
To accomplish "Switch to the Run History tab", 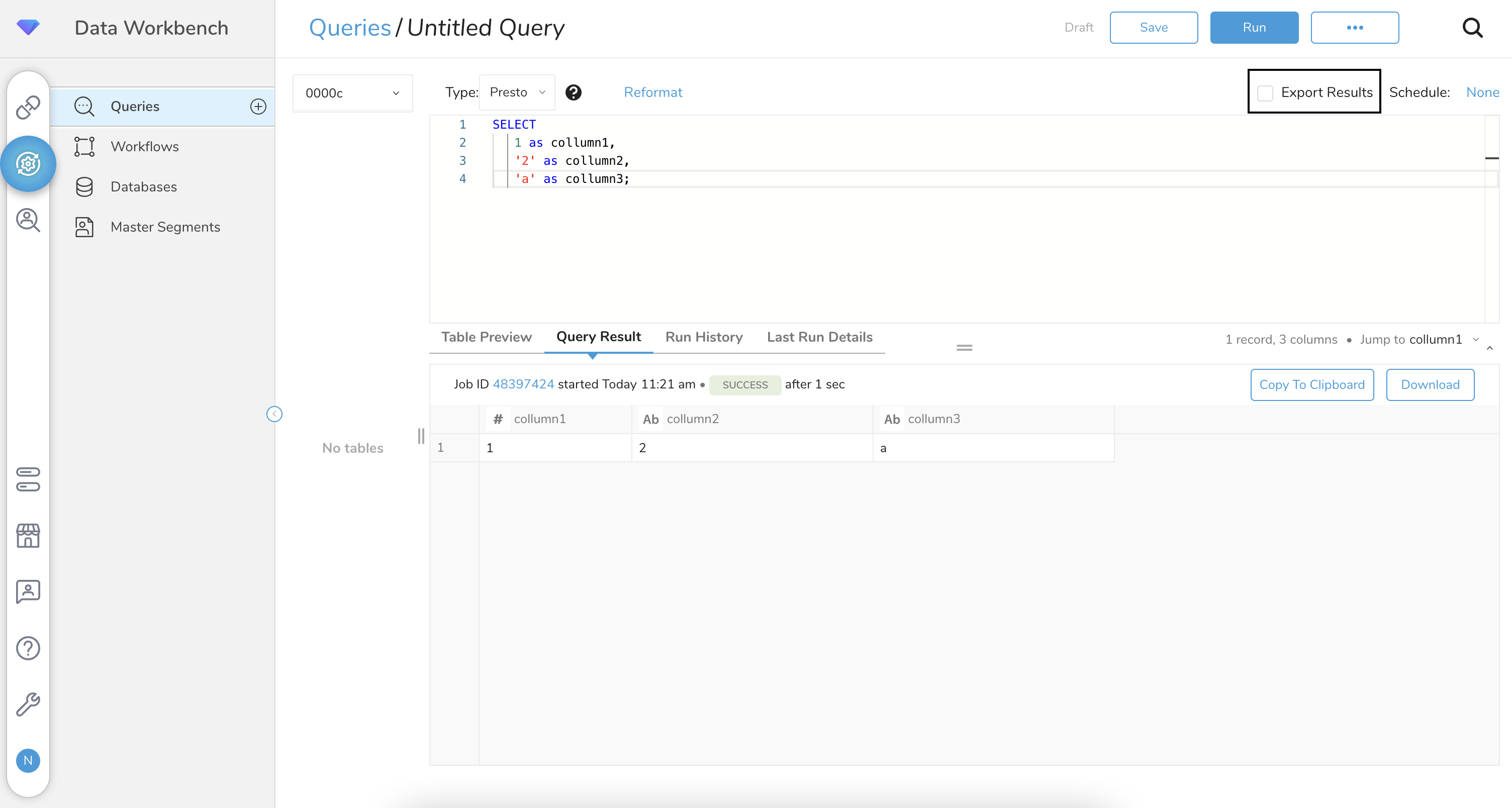I will [703, 337].
